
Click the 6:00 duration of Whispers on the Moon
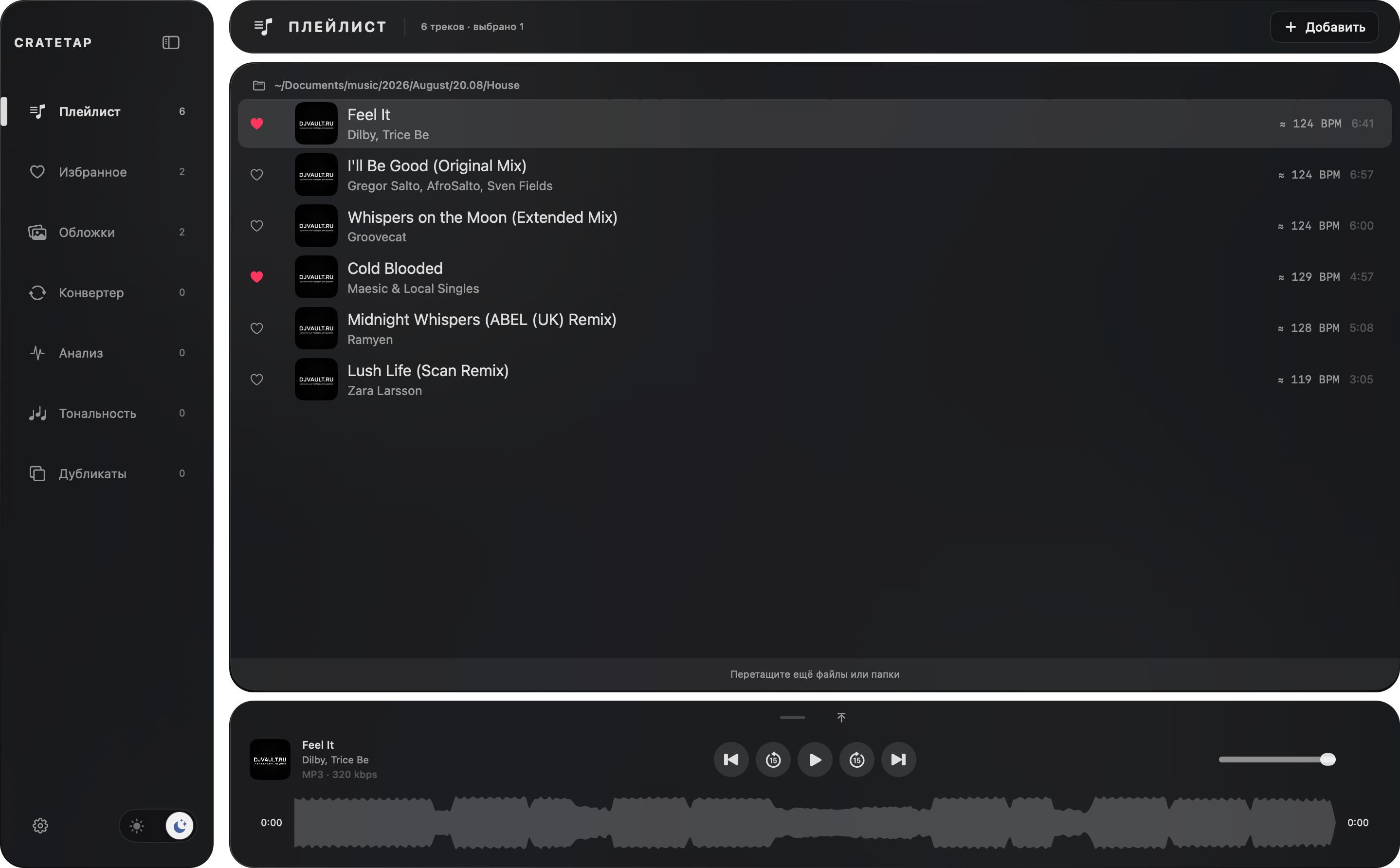[1362, 226]
